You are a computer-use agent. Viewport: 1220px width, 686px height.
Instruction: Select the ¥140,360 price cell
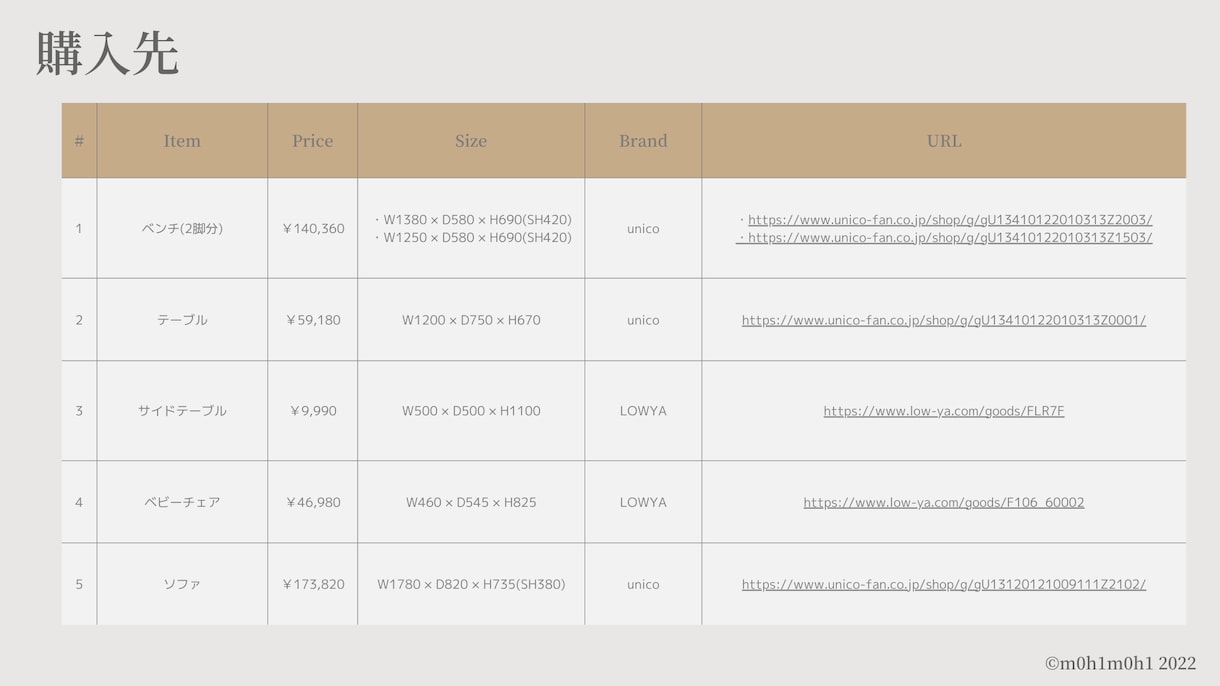point(312,228)
